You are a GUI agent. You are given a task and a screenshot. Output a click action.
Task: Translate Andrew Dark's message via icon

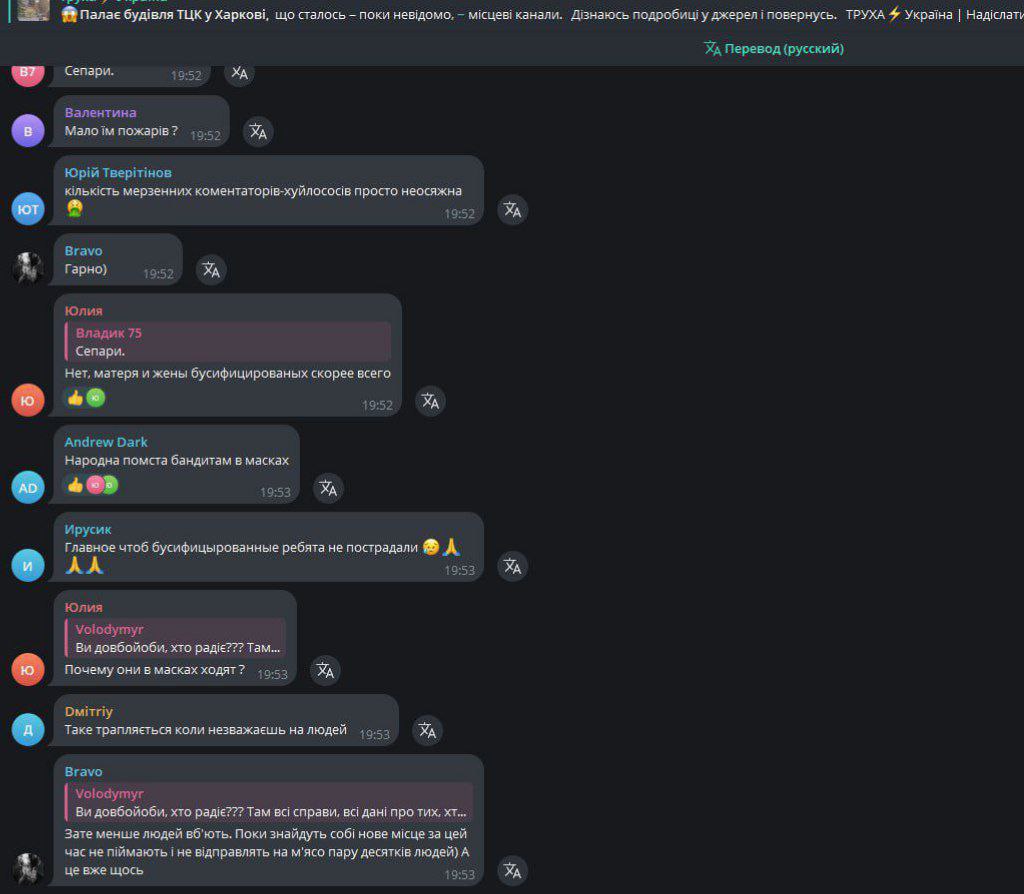pos(328,488)
